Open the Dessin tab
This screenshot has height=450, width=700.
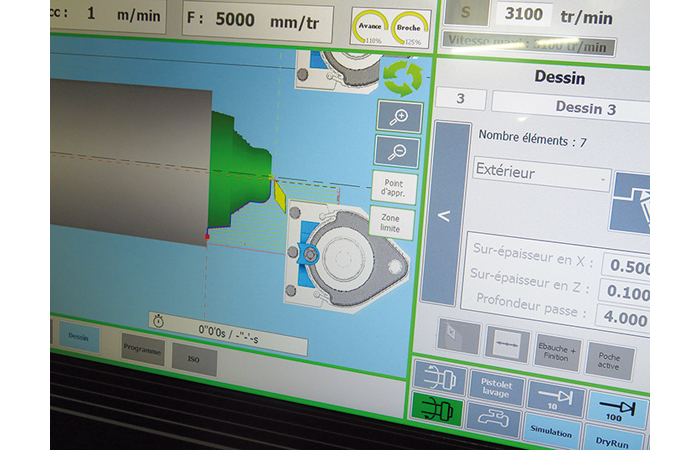[78, 338]
